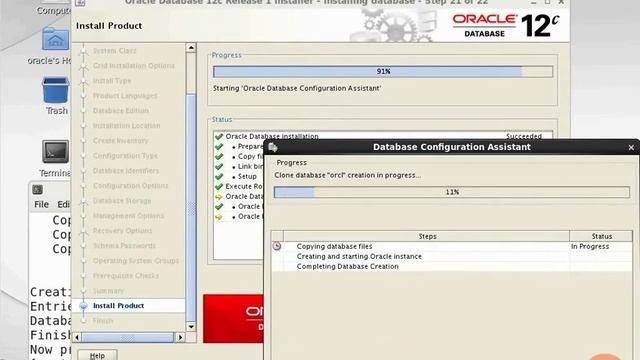Click the Status column header

tap(601, 236)
